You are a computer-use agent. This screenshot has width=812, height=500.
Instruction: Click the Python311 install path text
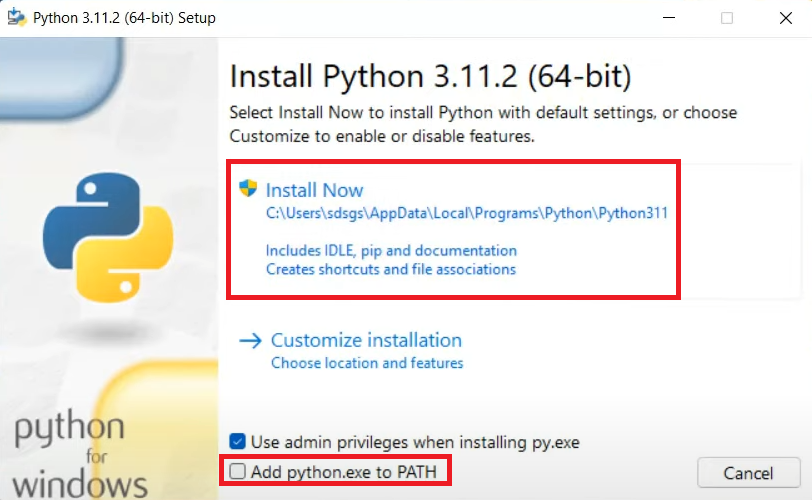click(x=466, y=212)
